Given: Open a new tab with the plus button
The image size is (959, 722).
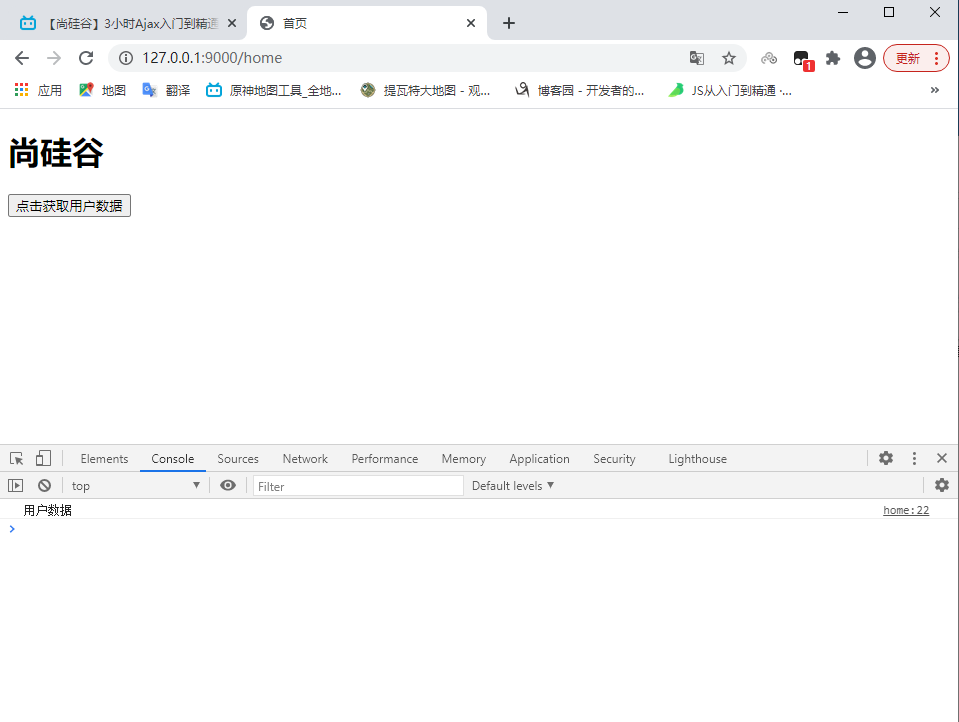Looking at the screenshot, I should point(509,23).
